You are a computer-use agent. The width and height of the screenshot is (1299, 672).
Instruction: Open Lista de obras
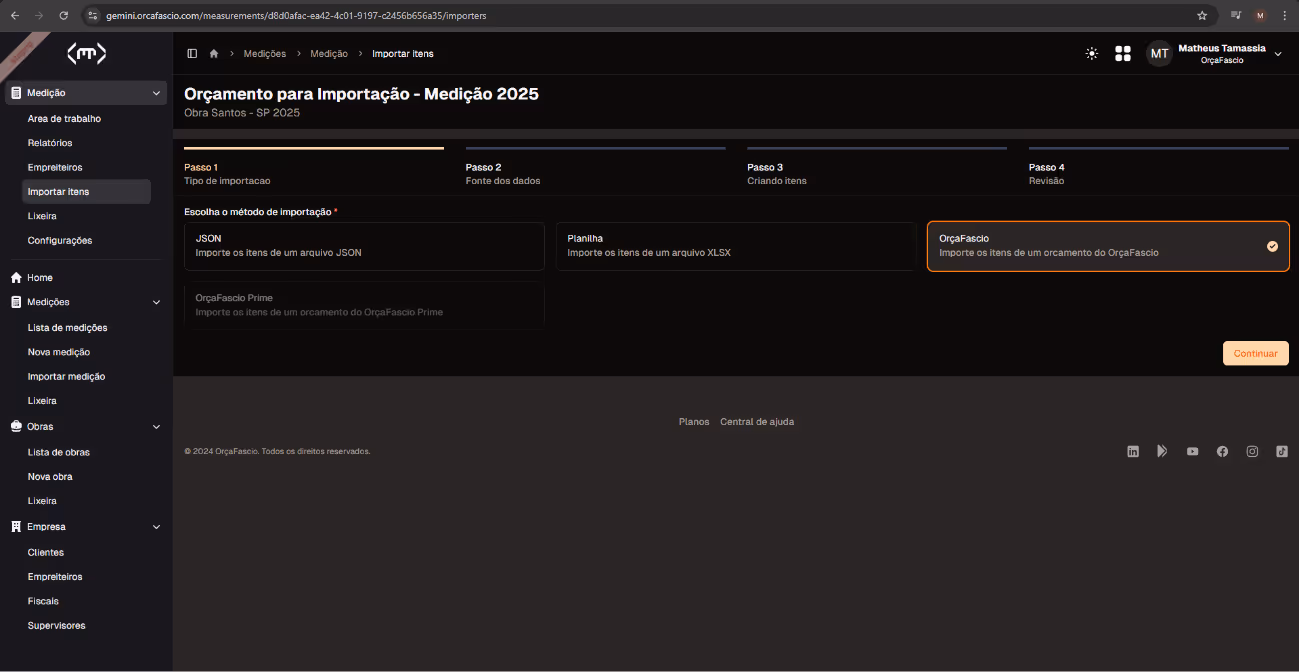58,452
